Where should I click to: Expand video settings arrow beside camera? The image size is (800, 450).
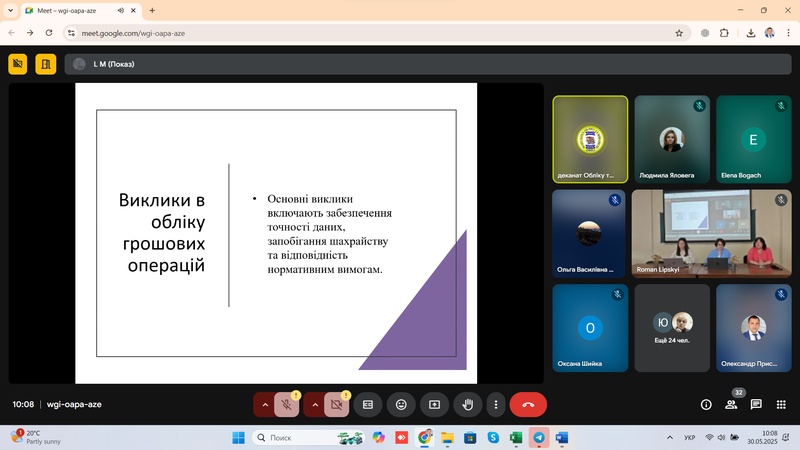315,405
